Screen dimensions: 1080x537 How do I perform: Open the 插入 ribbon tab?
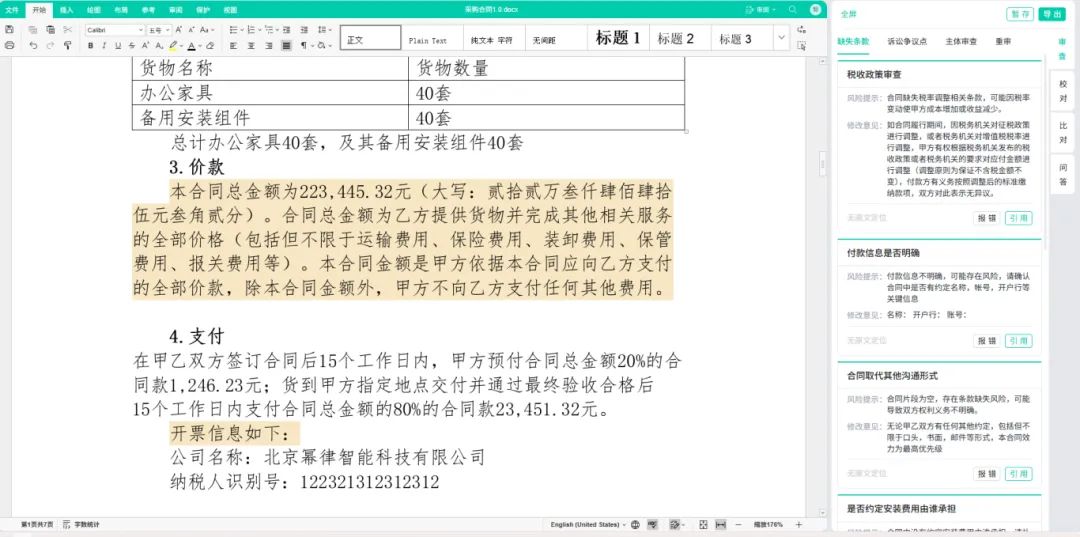(x=66, y=9)
